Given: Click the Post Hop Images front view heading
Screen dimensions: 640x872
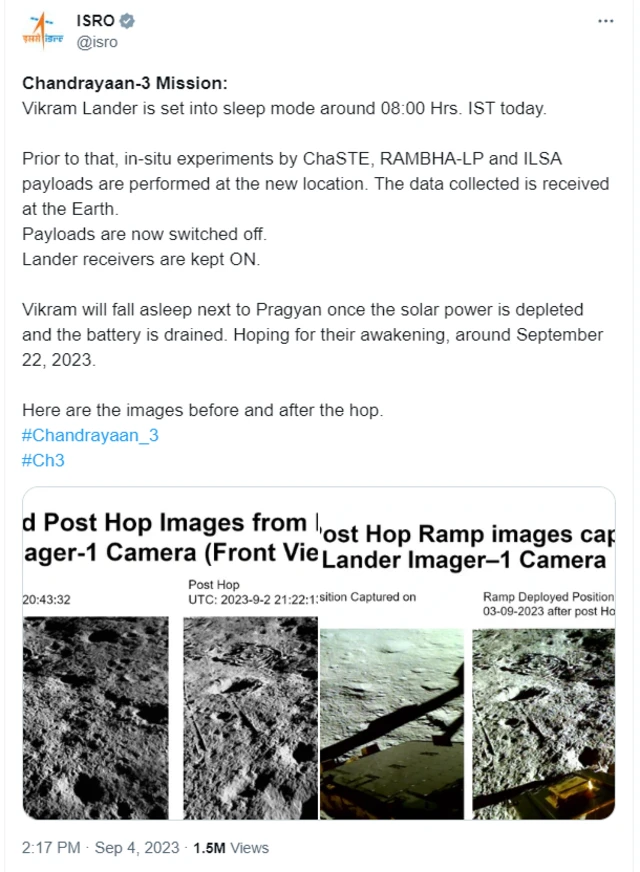Looking at the screenshot, I should pyautogui.click(x=171, y=537).
